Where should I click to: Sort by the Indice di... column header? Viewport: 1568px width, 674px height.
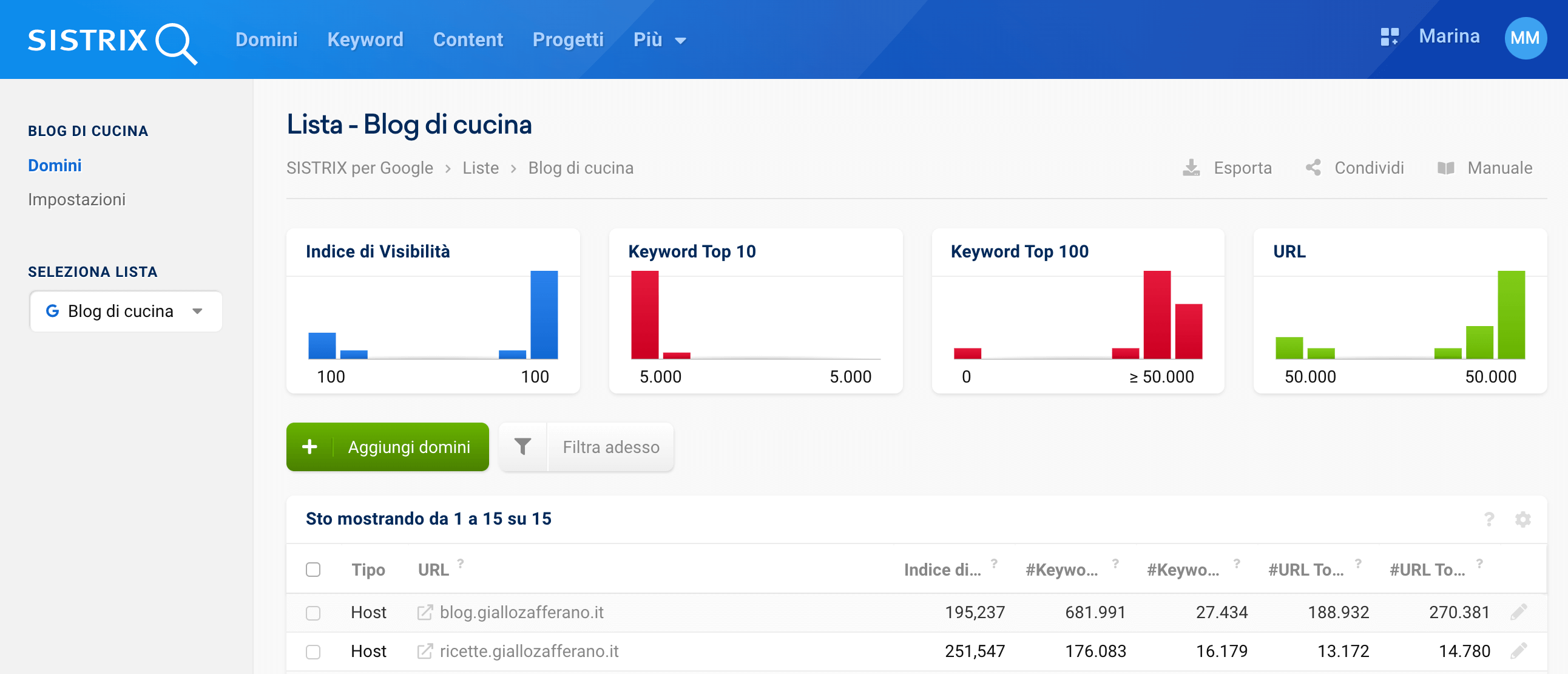942,570
